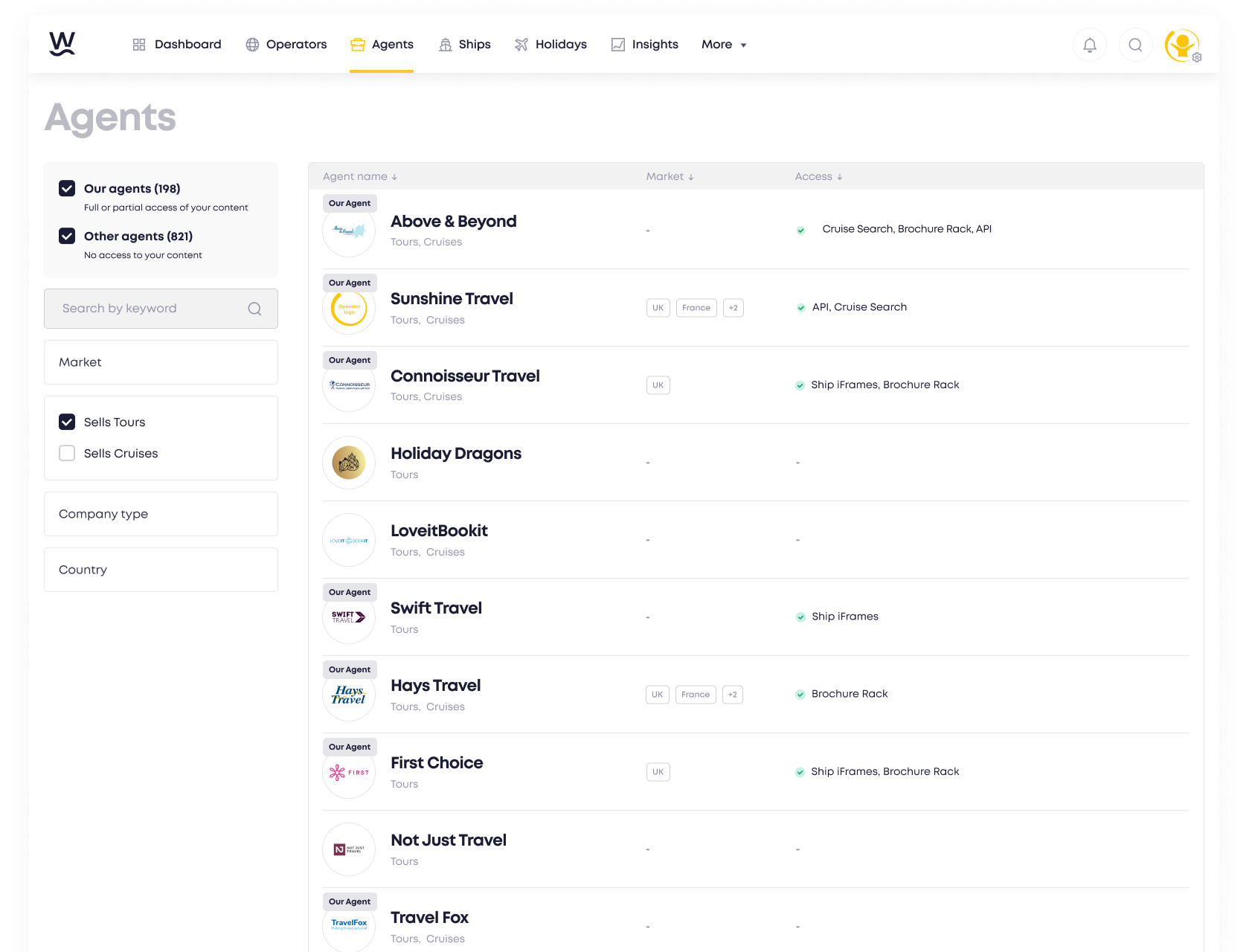
Task: Click 'Ship iFrames, Brochure Rack' for Connoisseur
Action: [885, 385]
